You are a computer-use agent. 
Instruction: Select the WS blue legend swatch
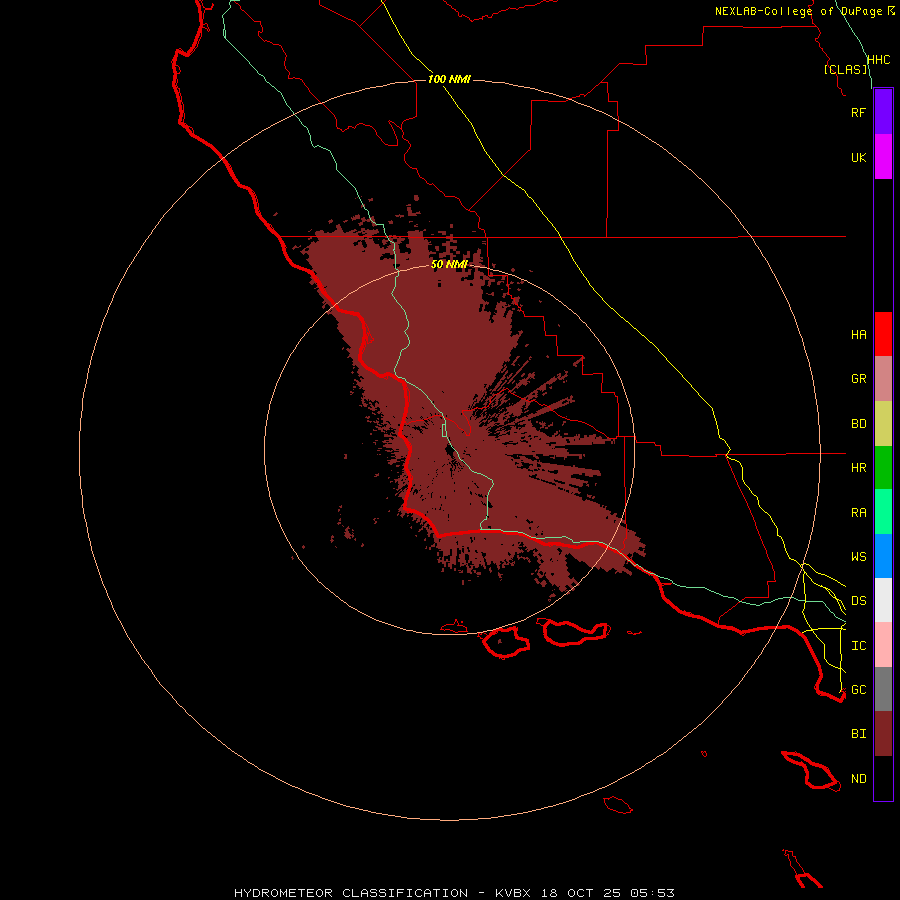883,556
